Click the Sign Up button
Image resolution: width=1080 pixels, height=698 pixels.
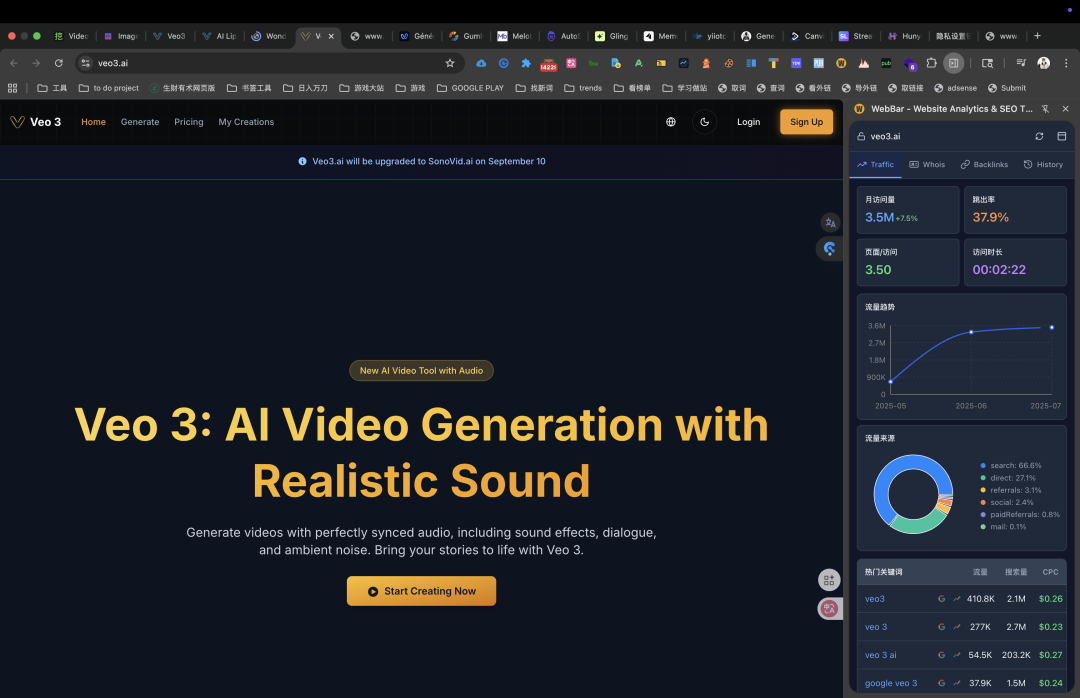click(807, 122)
